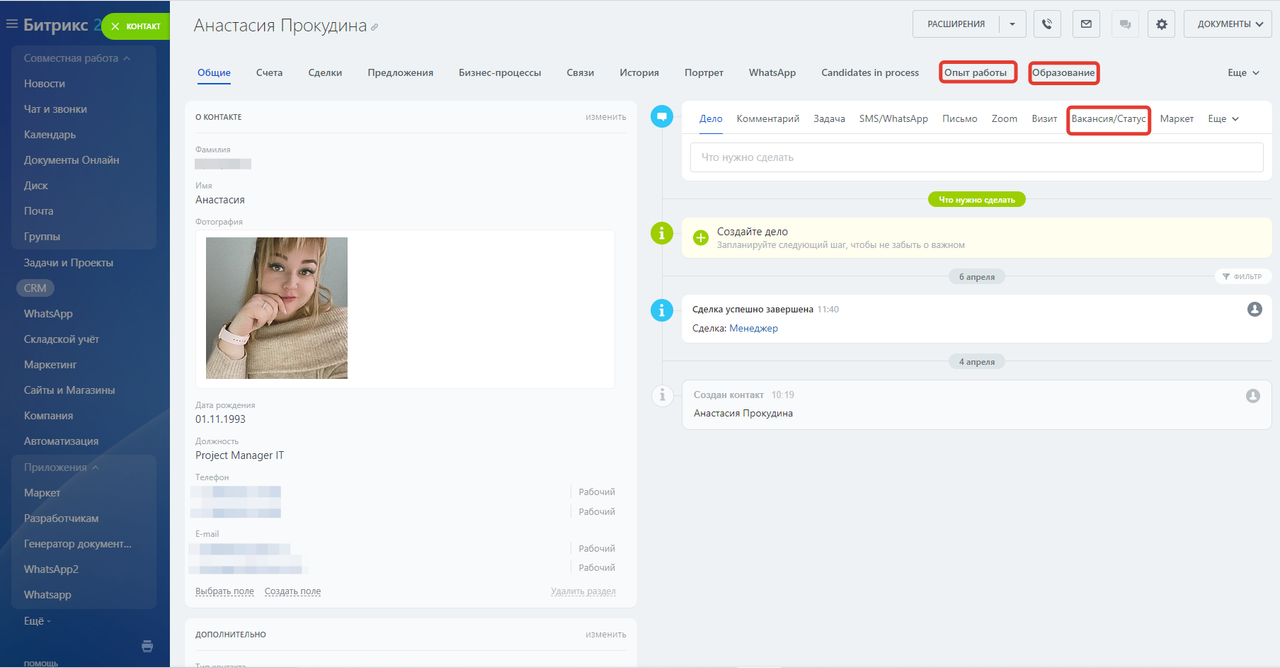This screenshot has height=668, width=1280.
Task: Open the Сделки tab
Action: [325, 73]
